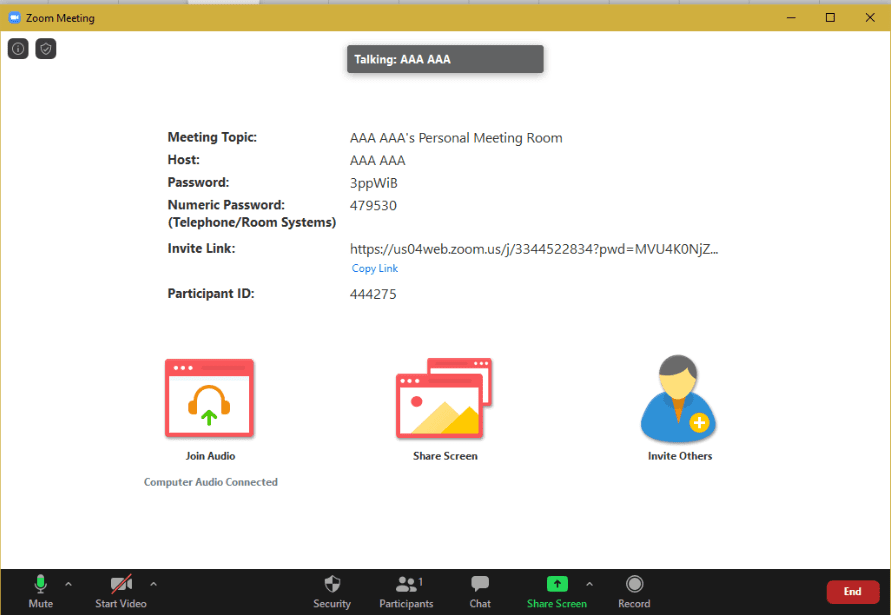The image size is (894, 615).
Task: Click the invite link URL text
Action: [x=533, y=249]
